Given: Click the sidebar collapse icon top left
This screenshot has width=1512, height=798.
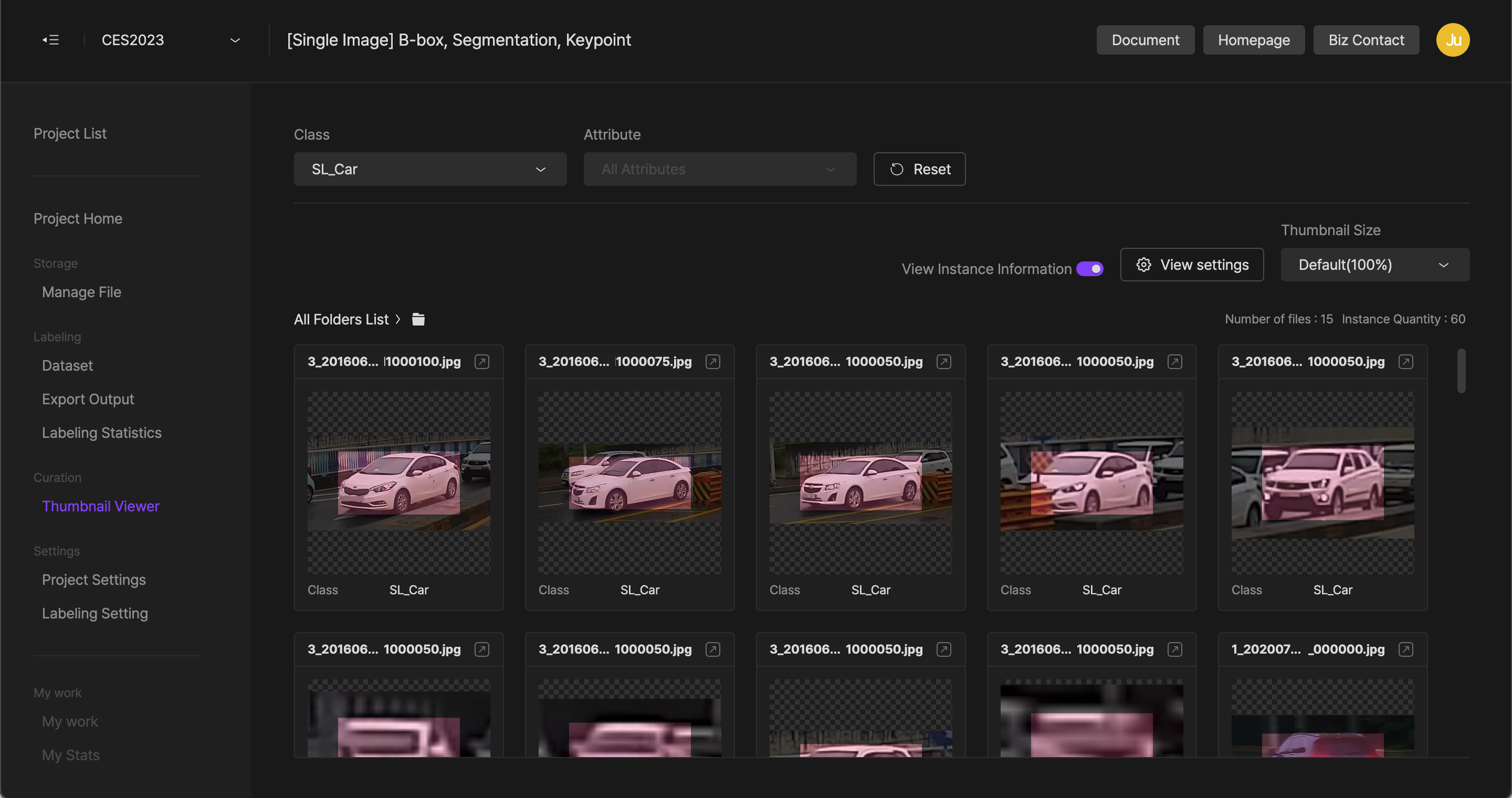Looking at the screenshot, I should (x=51, y=39).
